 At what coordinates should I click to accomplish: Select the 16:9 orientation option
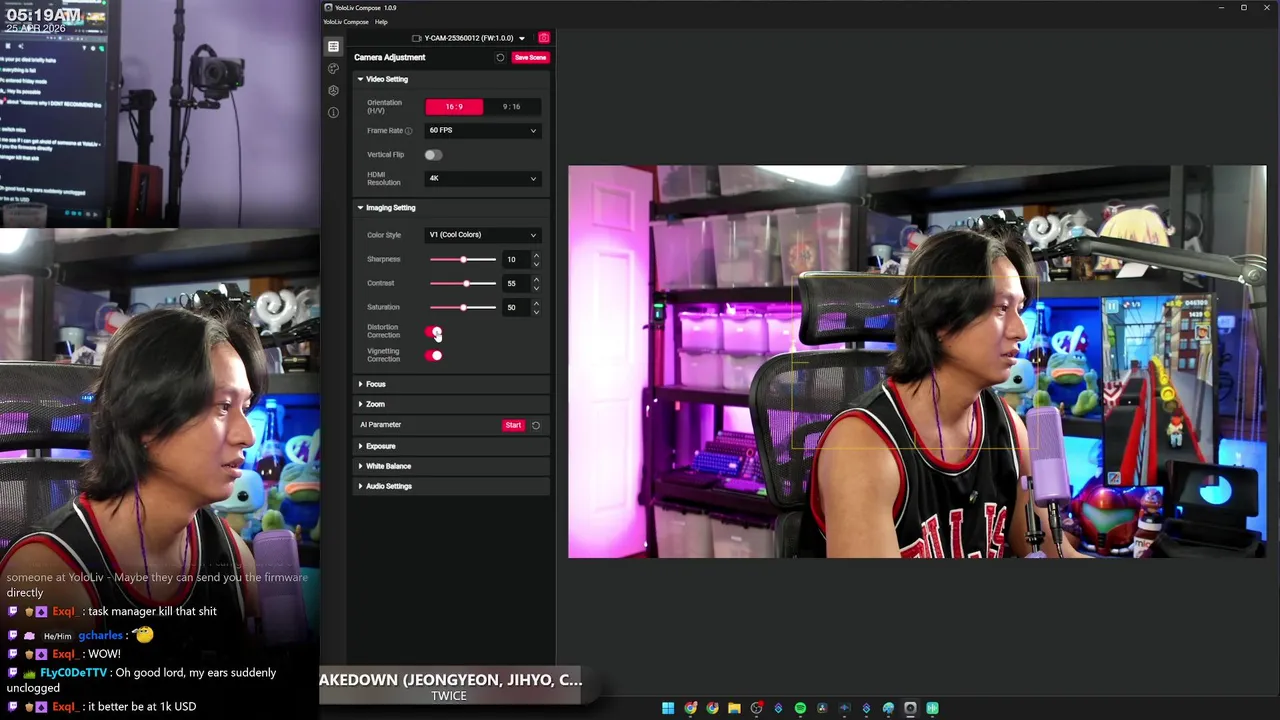pos(454,106)
